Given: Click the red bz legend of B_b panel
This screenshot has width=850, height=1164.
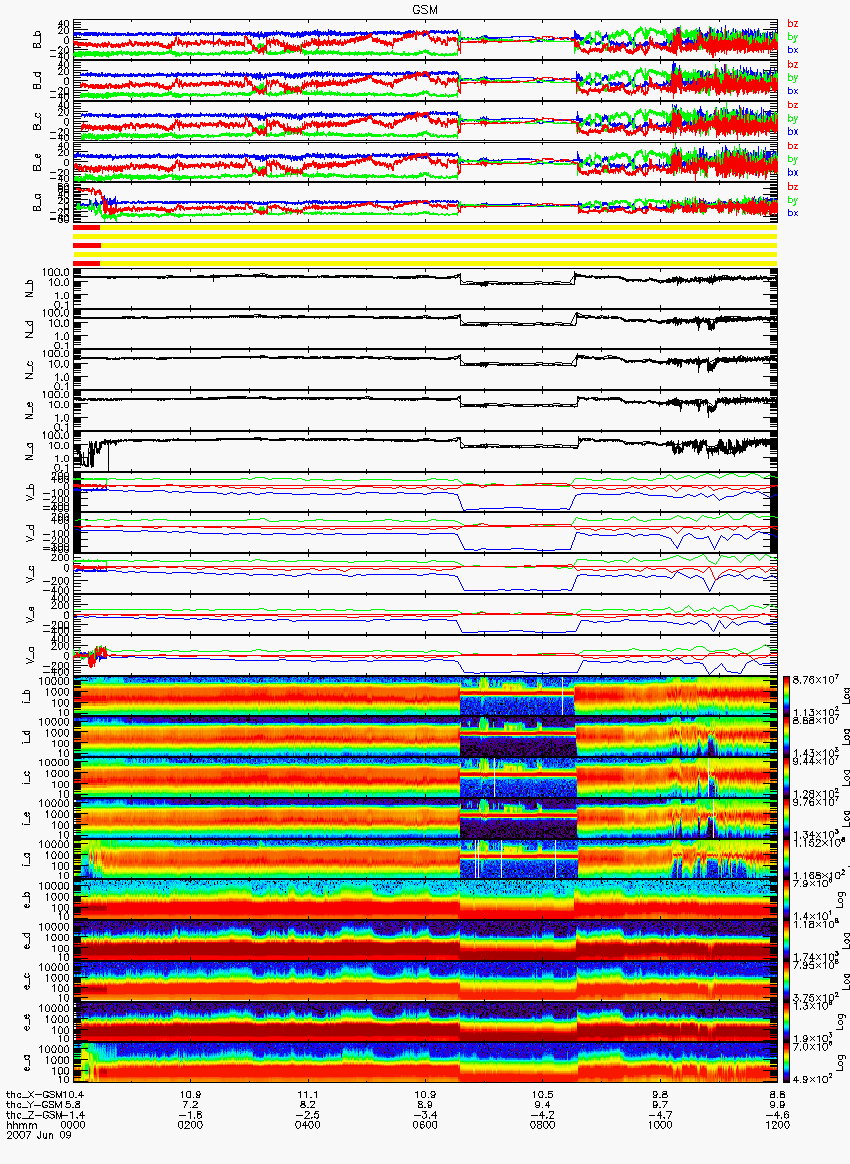Looking at the screenshot, I should pos(793,24).
